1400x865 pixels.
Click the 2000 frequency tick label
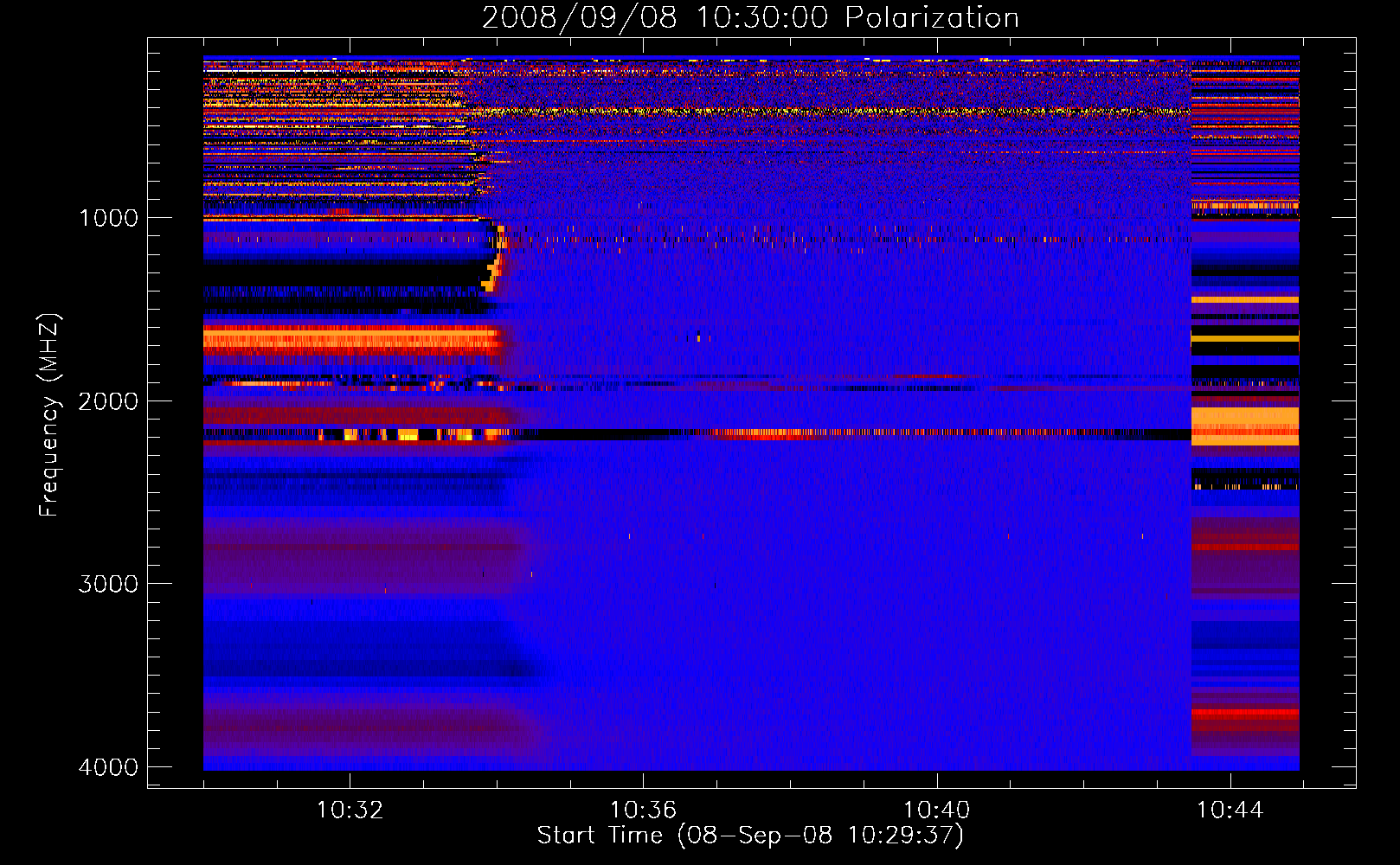click(x=108, y=400)
